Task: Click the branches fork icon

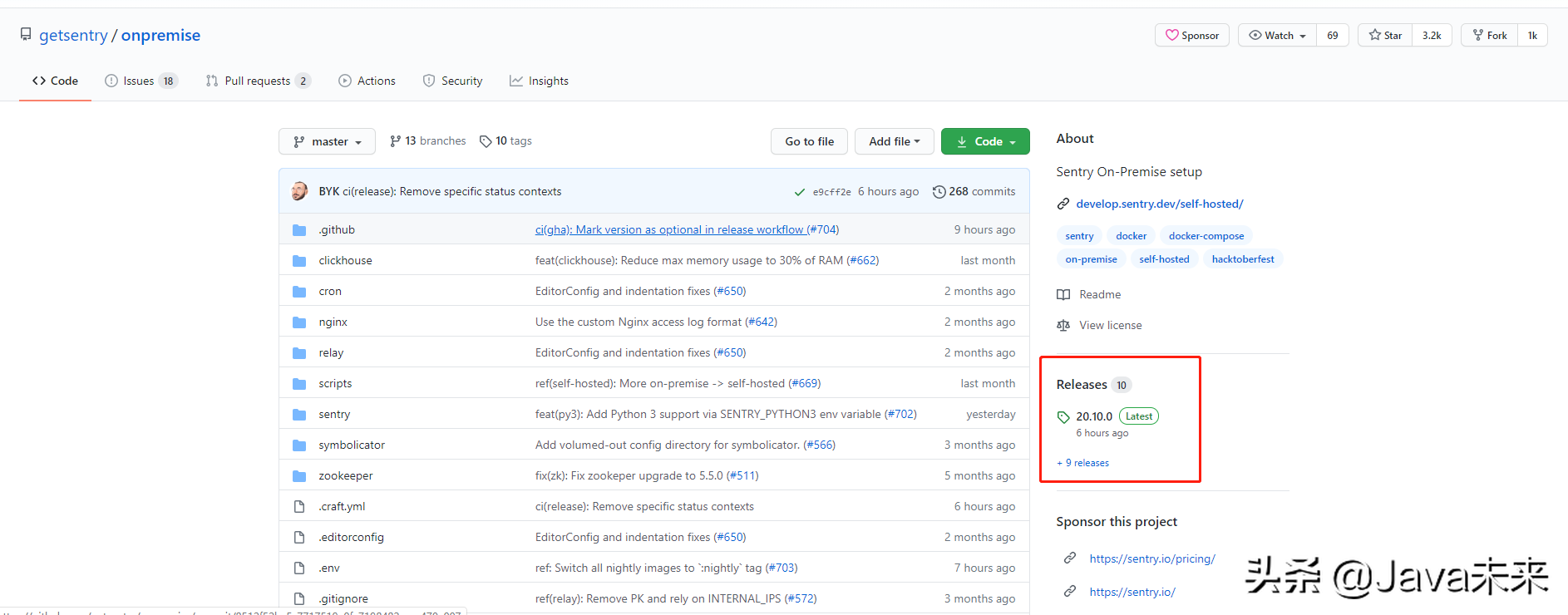Action: click(x=396, y=141)
